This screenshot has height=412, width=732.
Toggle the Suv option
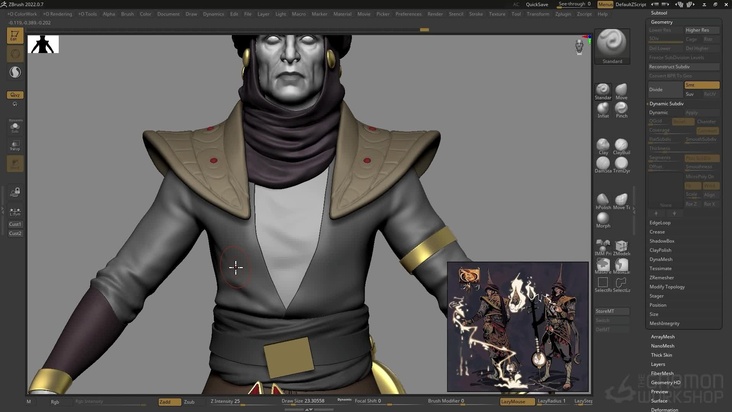pos(691,94)
